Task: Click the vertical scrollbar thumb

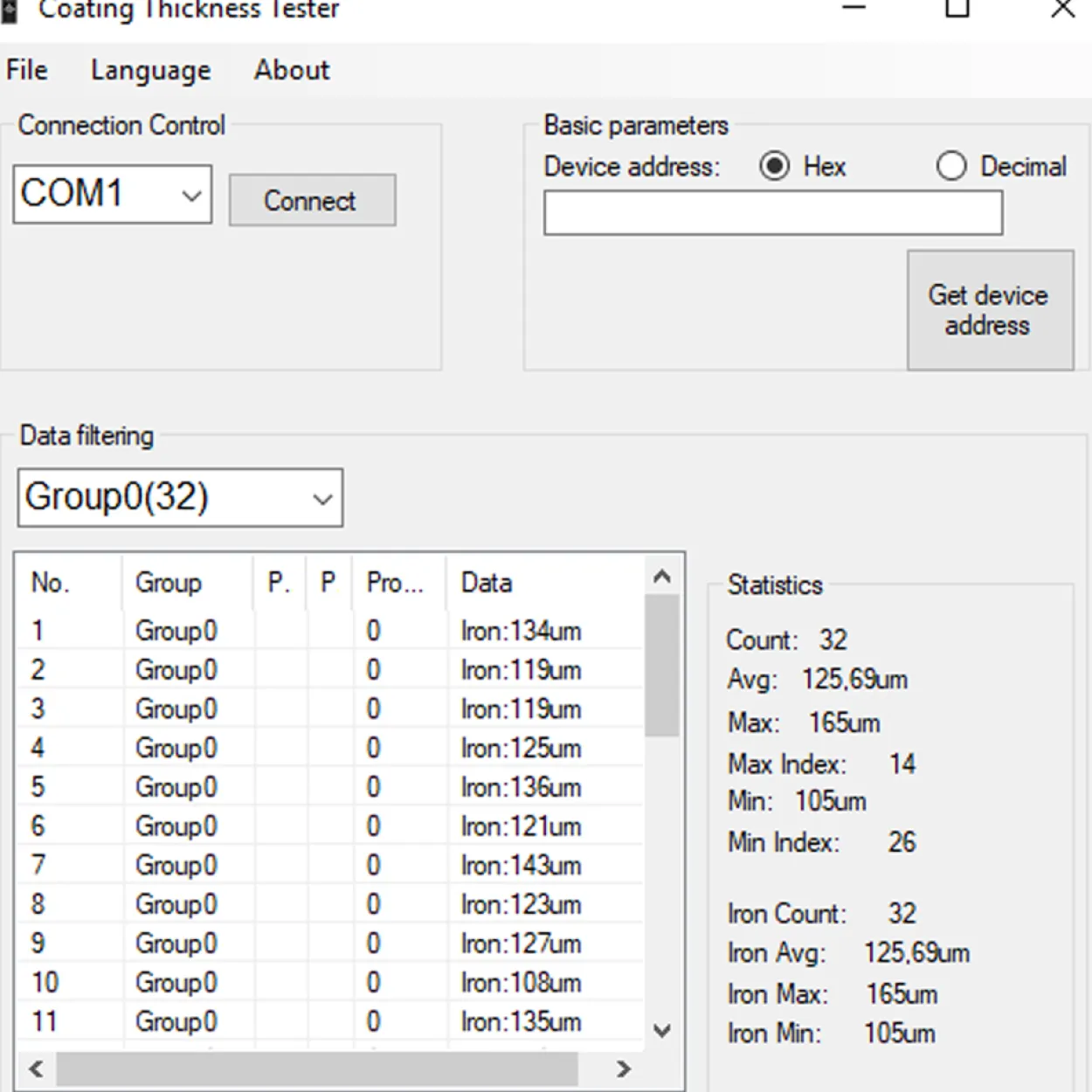Action: click(x=662, y=666)
